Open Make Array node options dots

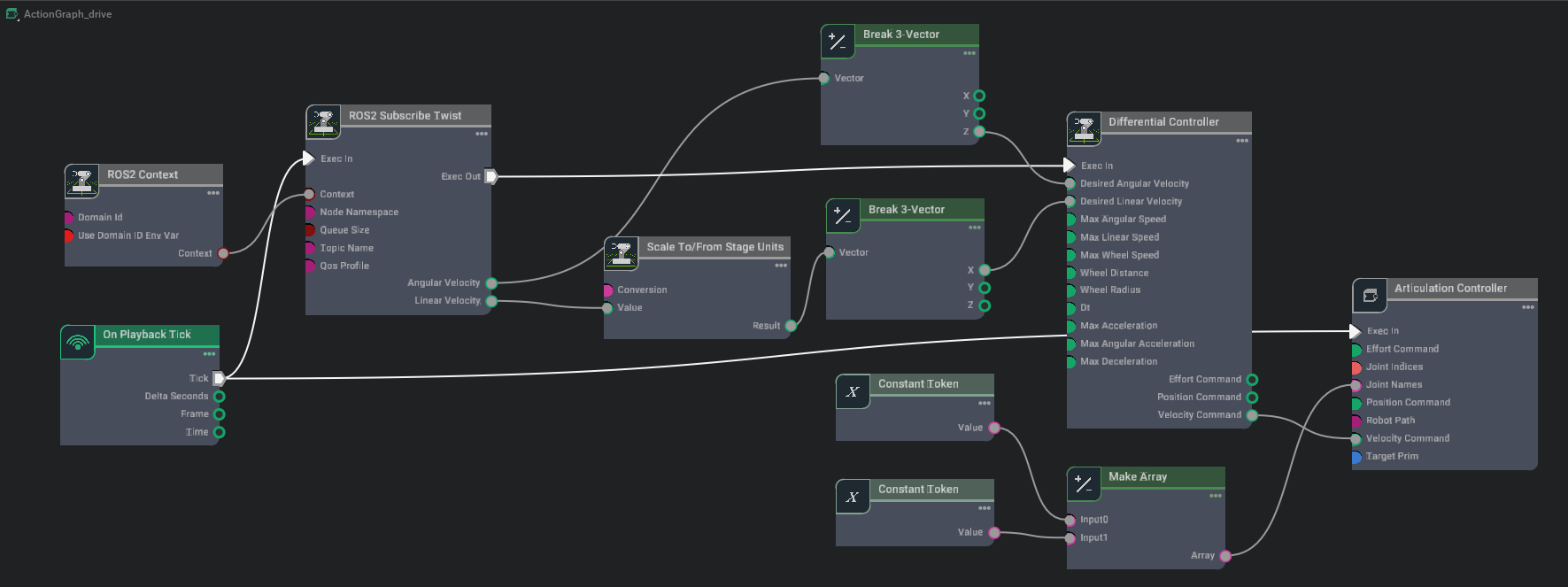coord(1216,495)
